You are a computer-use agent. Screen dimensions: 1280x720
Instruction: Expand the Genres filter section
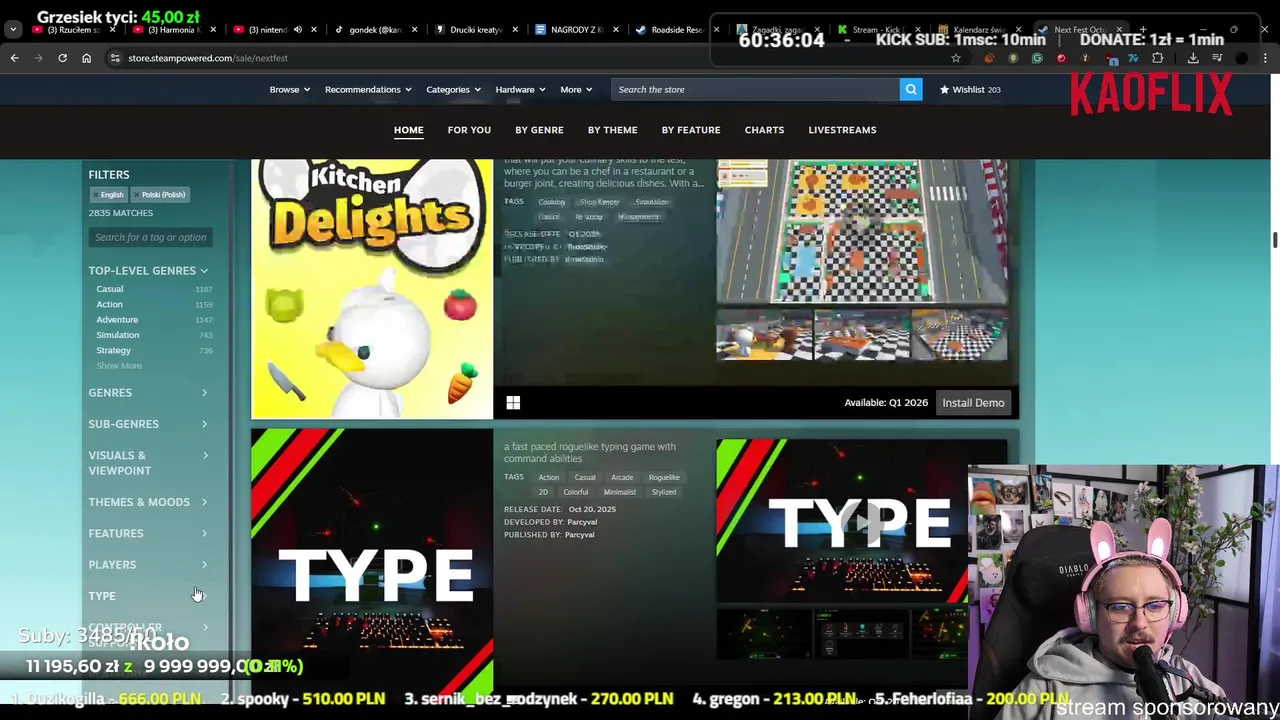(148, 392)
